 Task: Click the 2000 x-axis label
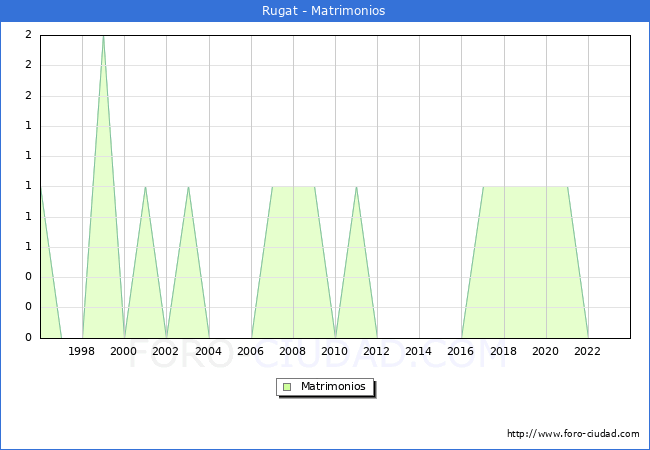pos(124,351)
